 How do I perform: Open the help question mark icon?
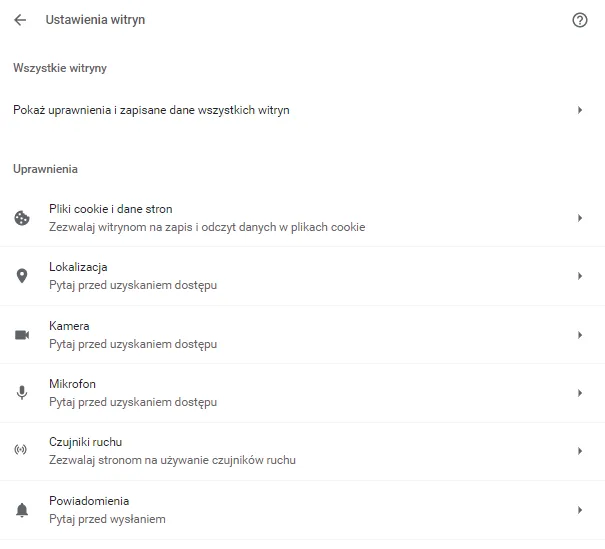click(x=580, y=20)
